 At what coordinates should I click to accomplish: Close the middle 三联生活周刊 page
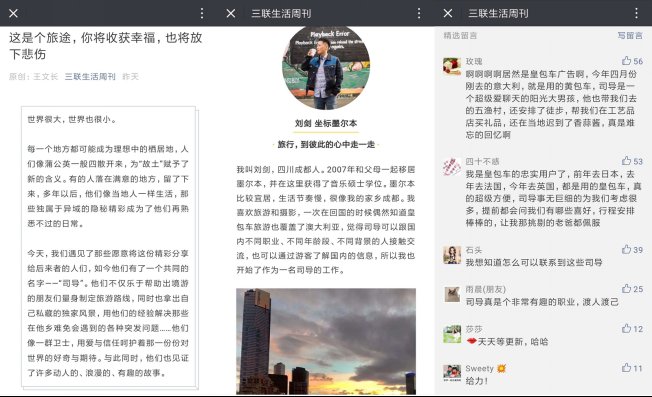pyautogui.click(x=231, y=13)
